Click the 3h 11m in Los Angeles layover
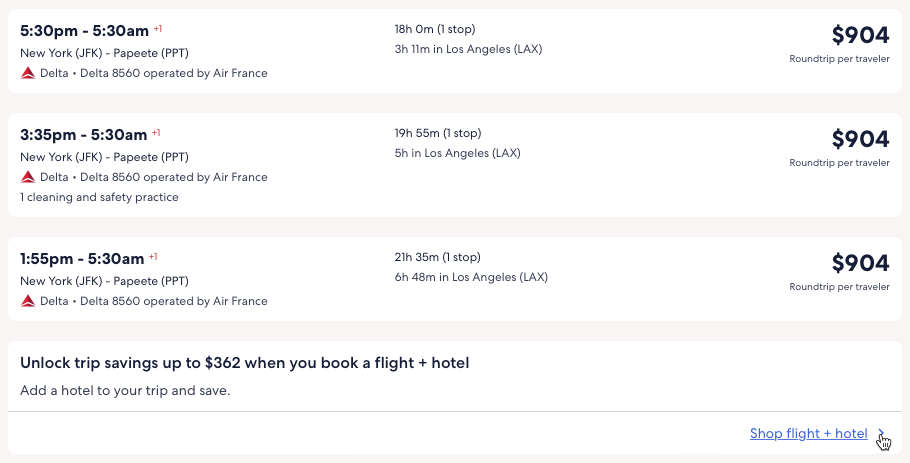Image resolution: width=910 pixels, height=463 pixels. coord(468,49)
